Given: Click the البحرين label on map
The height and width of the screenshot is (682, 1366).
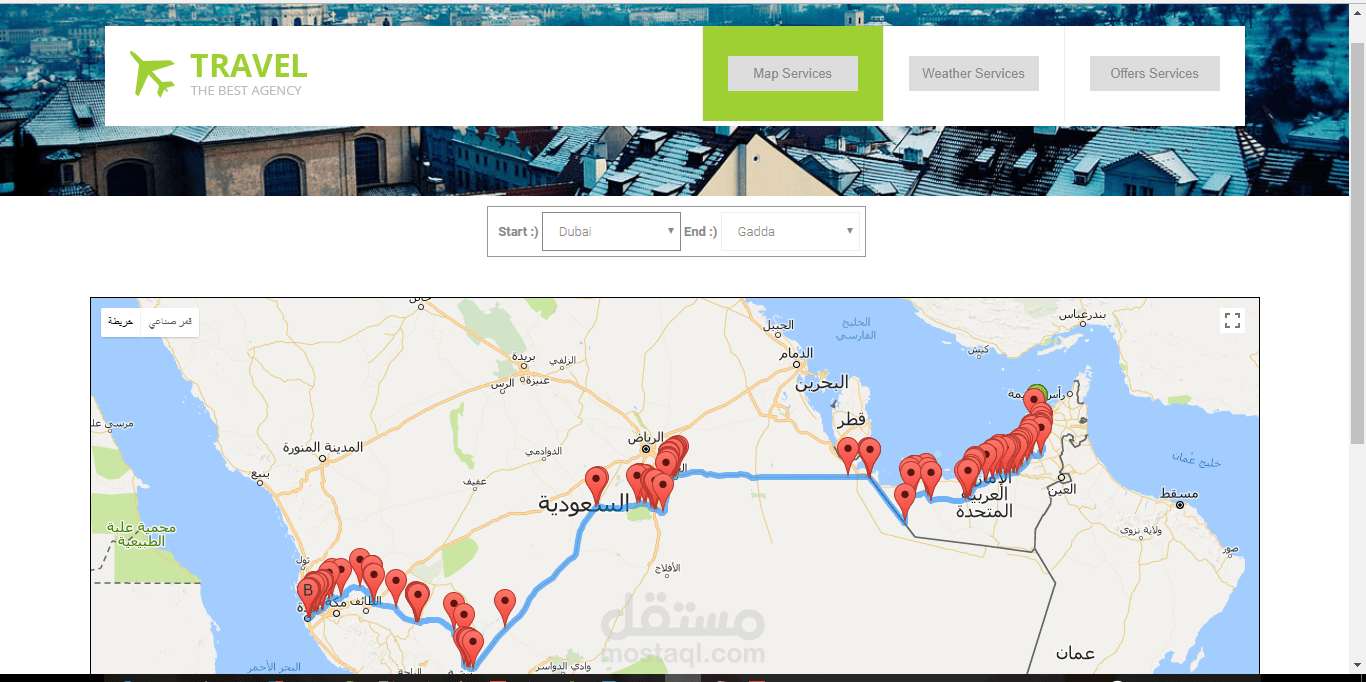Looking at the screenshot, I should 822,382.
